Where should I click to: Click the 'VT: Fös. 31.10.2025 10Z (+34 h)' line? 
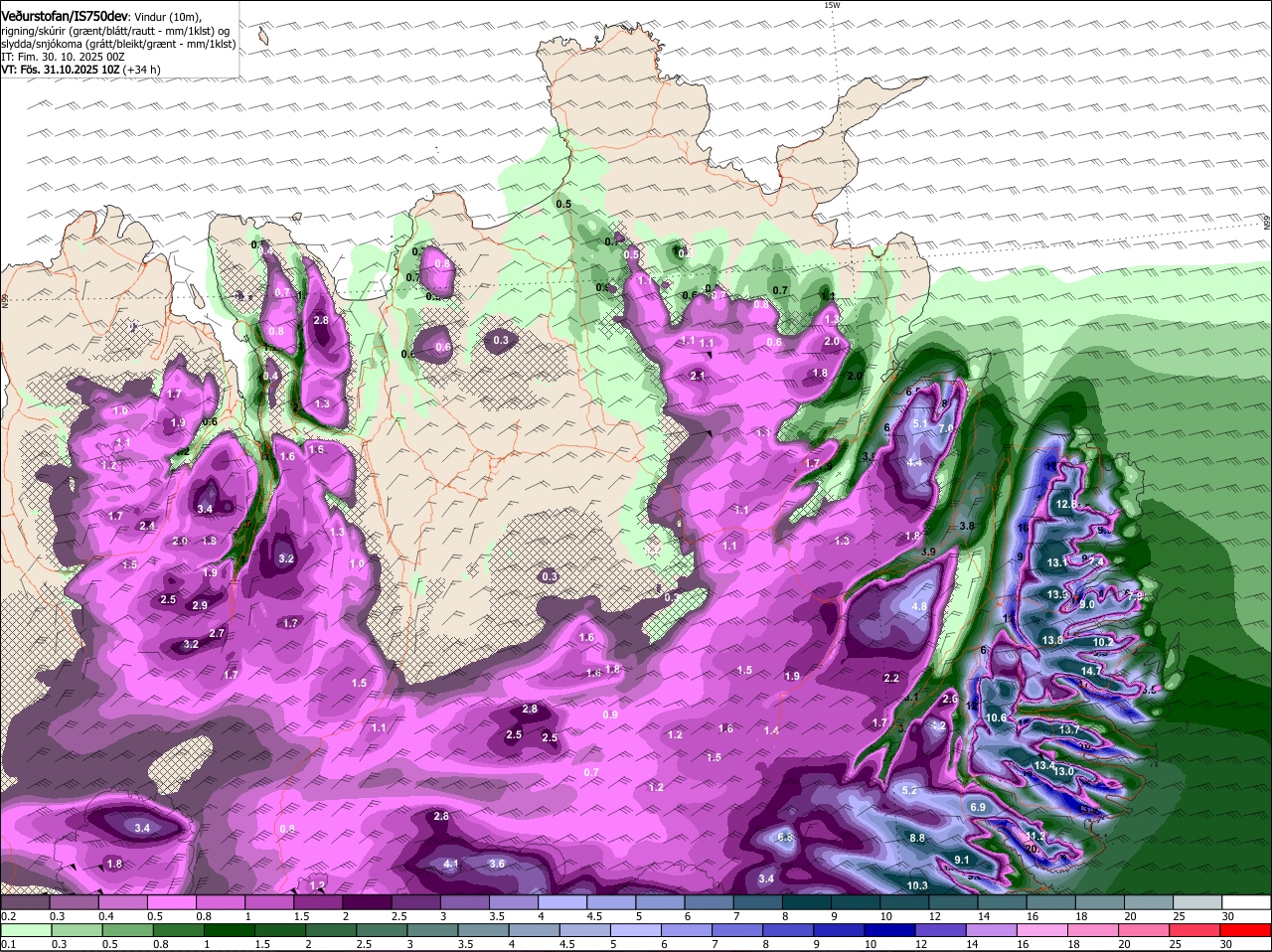point(81,70)
